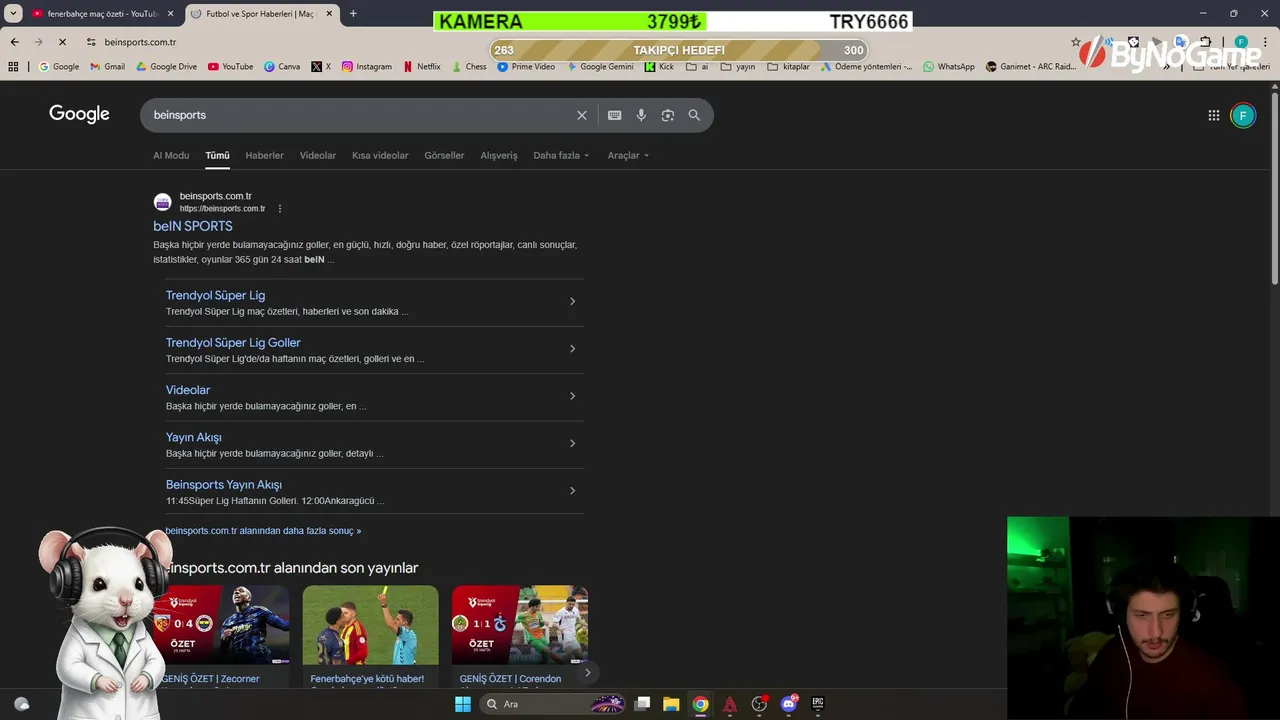Open File Explorer from the taskbar
Viewport: 1280px width, 720px height.
[671, 704]
